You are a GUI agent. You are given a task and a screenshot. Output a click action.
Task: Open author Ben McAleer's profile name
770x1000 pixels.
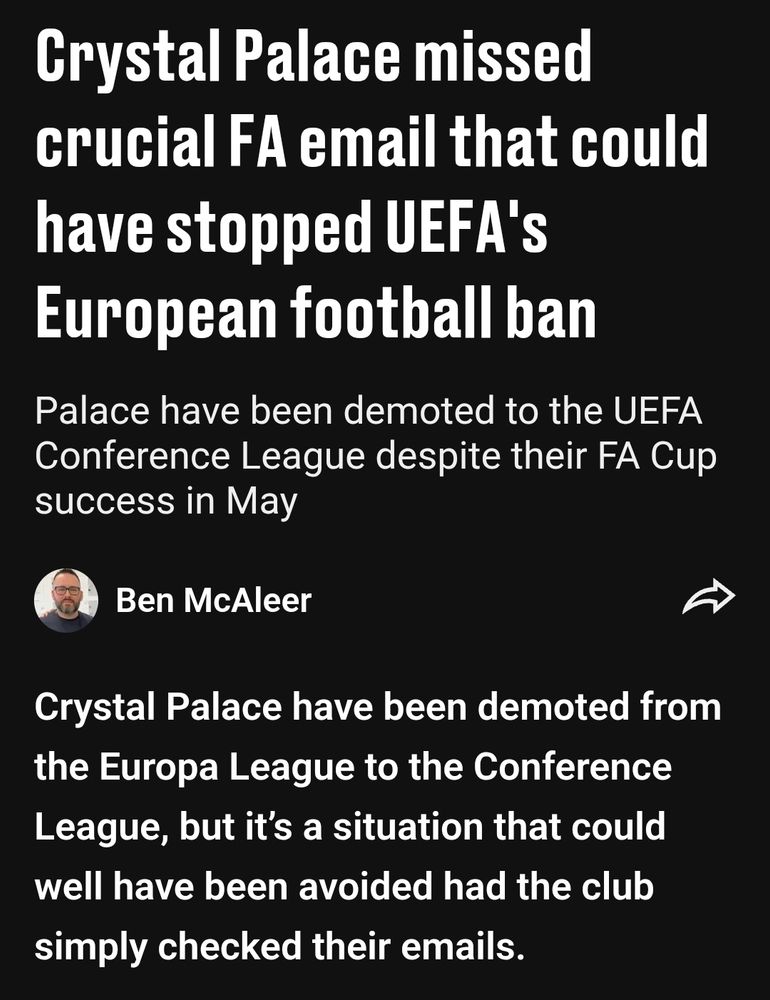(x=213, y=600)
